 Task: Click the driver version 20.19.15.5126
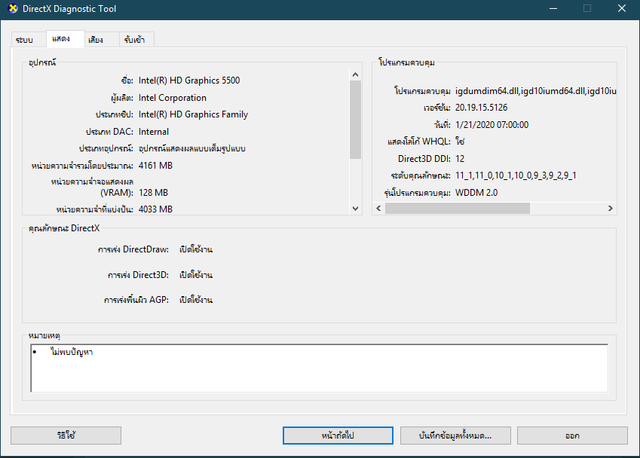[481, 108]
